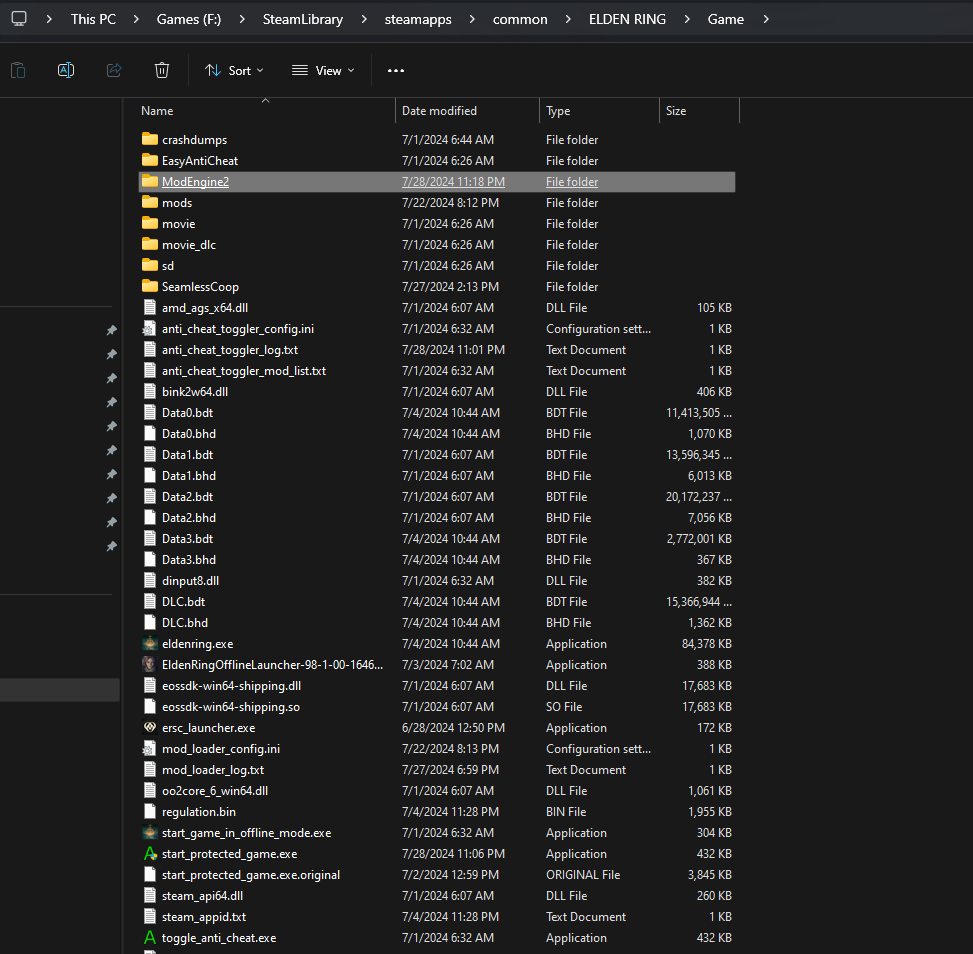The width and height of the screenshot is (973, 954).
Task: Select the start_game_in_offline_mode.exe icon
Action: (150, 832)
